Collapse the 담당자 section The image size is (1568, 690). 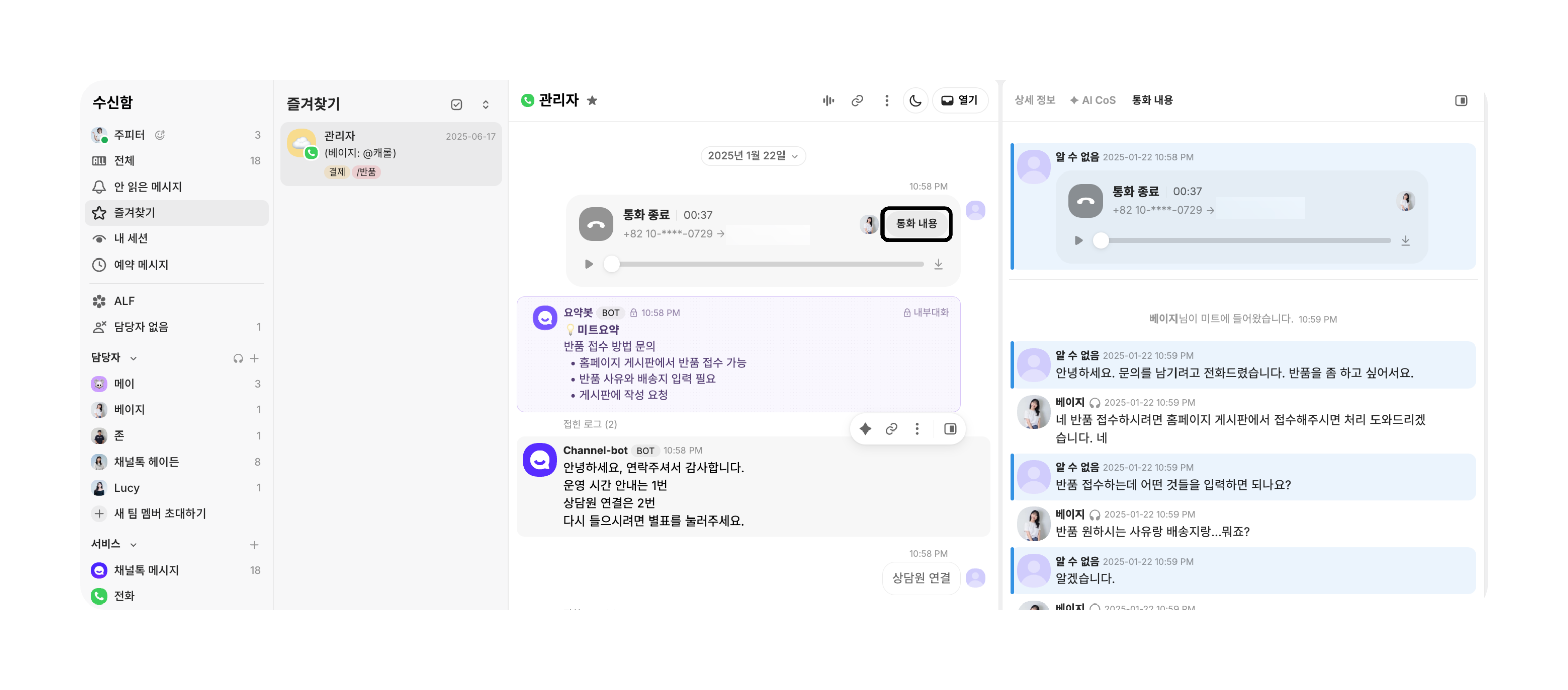tap(133, 358)
